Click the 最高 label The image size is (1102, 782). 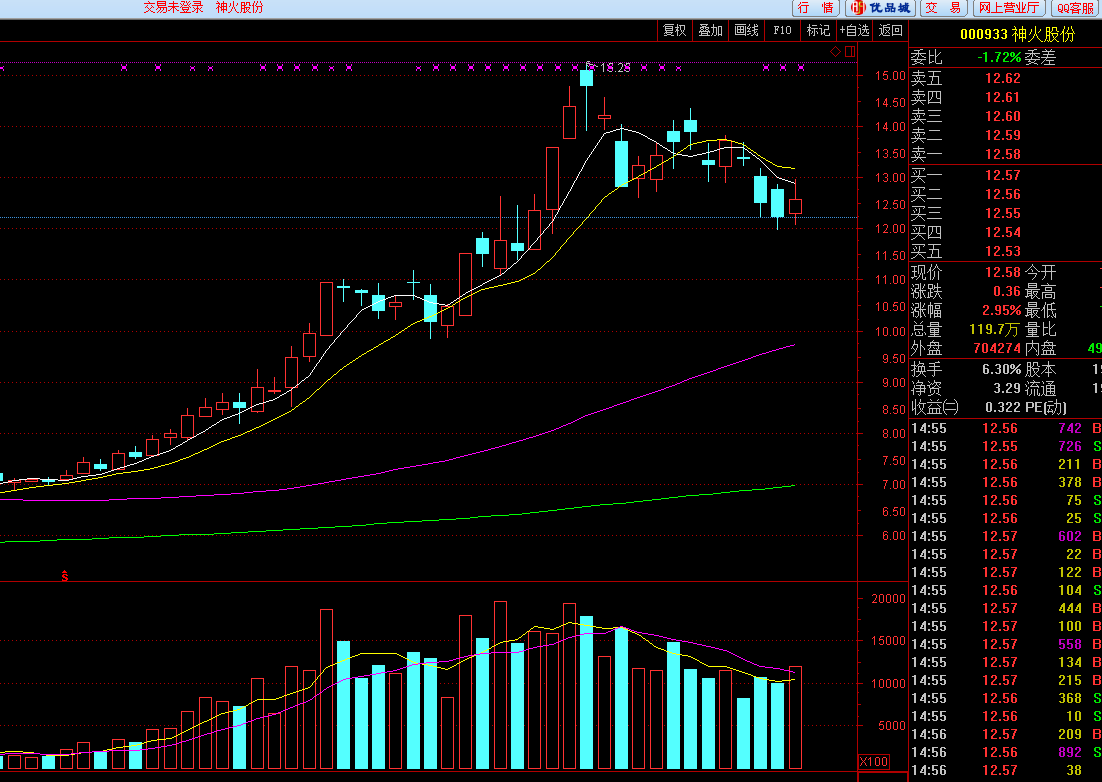click(x=1040, y=291)
